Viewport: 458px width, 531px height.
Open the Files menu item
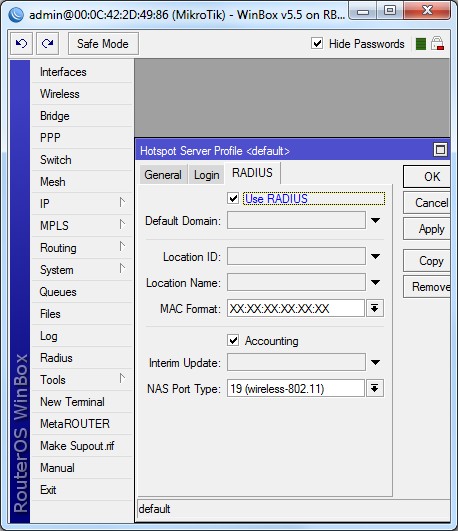pyautogui.click(x=82, y=314)
